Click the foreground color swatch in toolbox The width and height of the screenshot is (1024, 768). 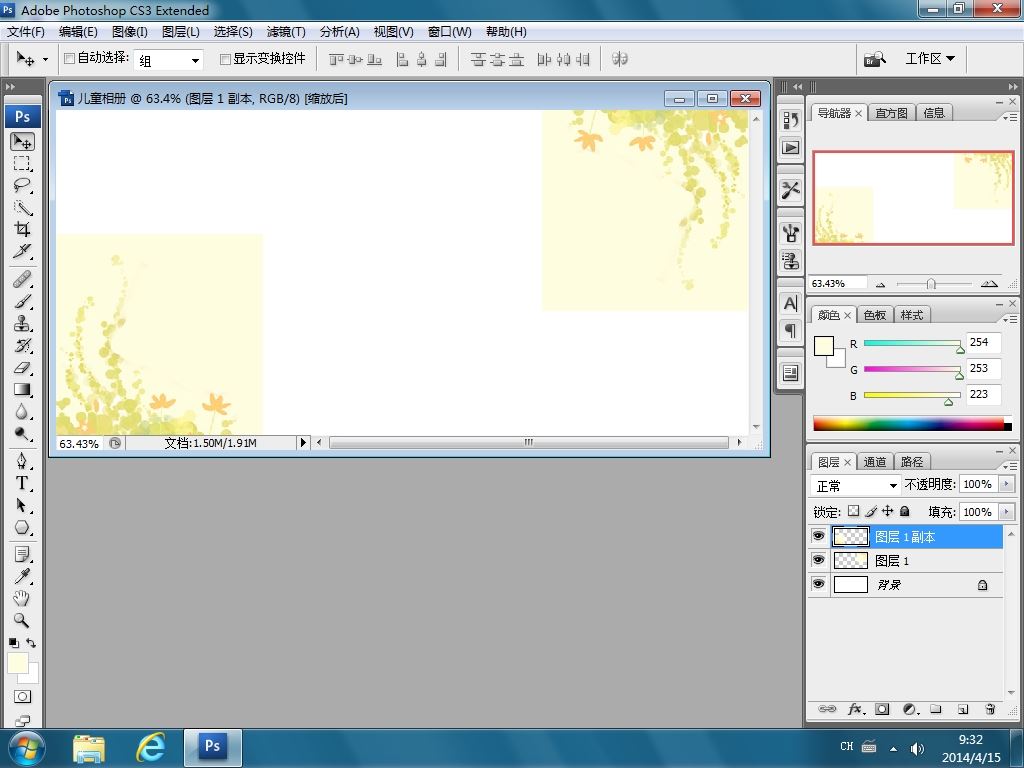pyautogui.click(x=18, y=663)
